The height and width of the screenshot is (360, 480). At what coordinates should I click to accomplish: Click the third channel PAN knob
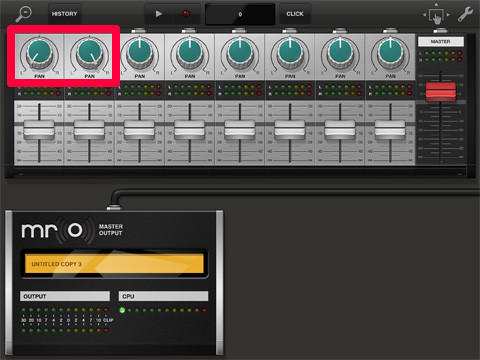[x=140, y=52]
